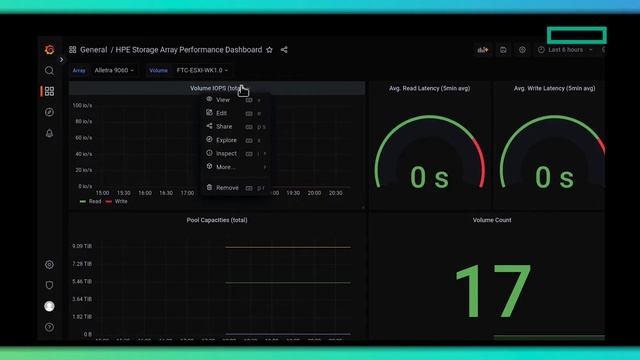Star the dashboard as favorite
The height and width of the screenshot is (360, 640).
pyautogui.click(x=269, y=50)
